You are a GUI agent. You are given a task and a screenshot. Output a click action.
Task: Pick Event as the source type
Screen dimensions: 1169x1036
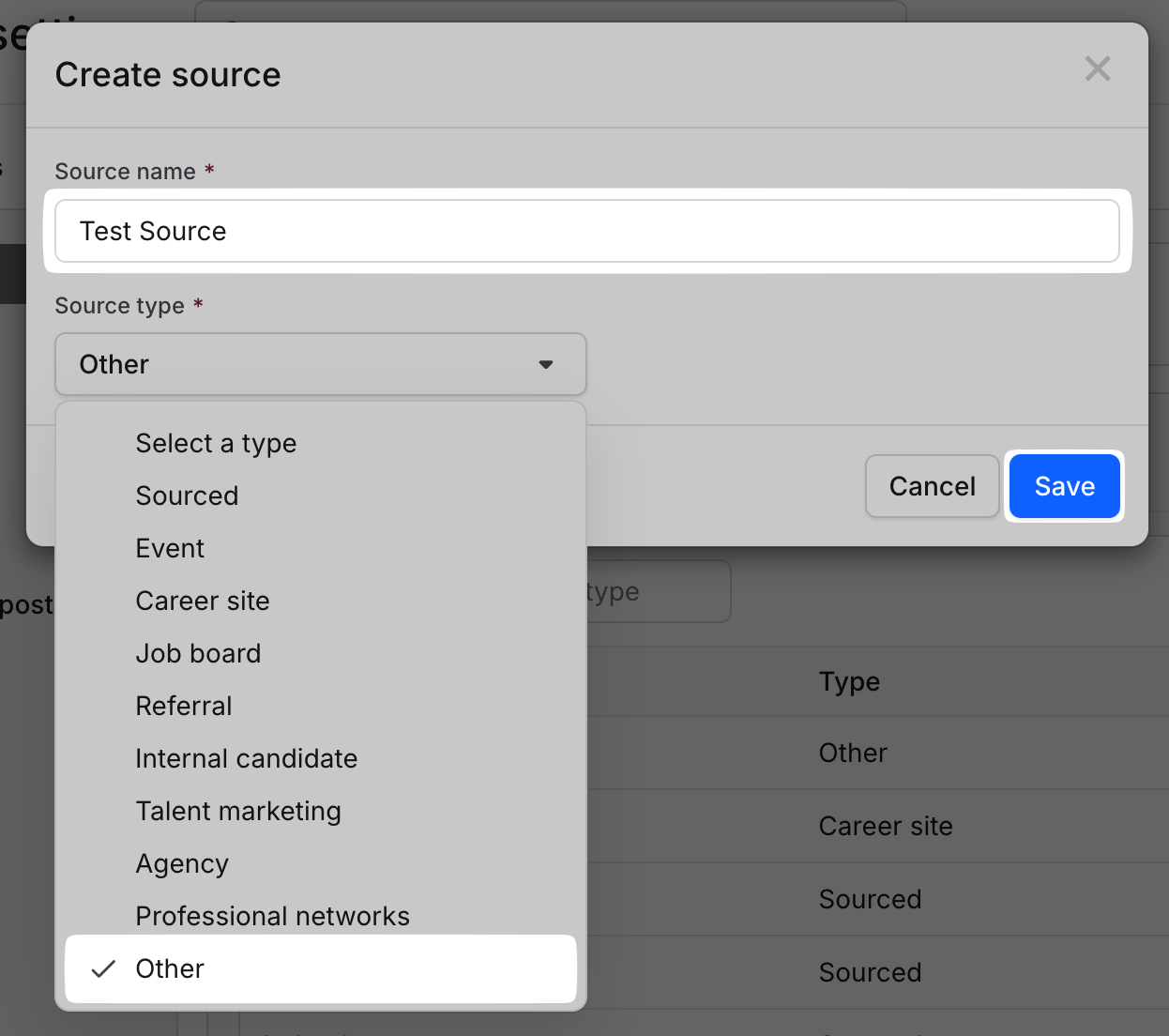(x=170, y=548)
